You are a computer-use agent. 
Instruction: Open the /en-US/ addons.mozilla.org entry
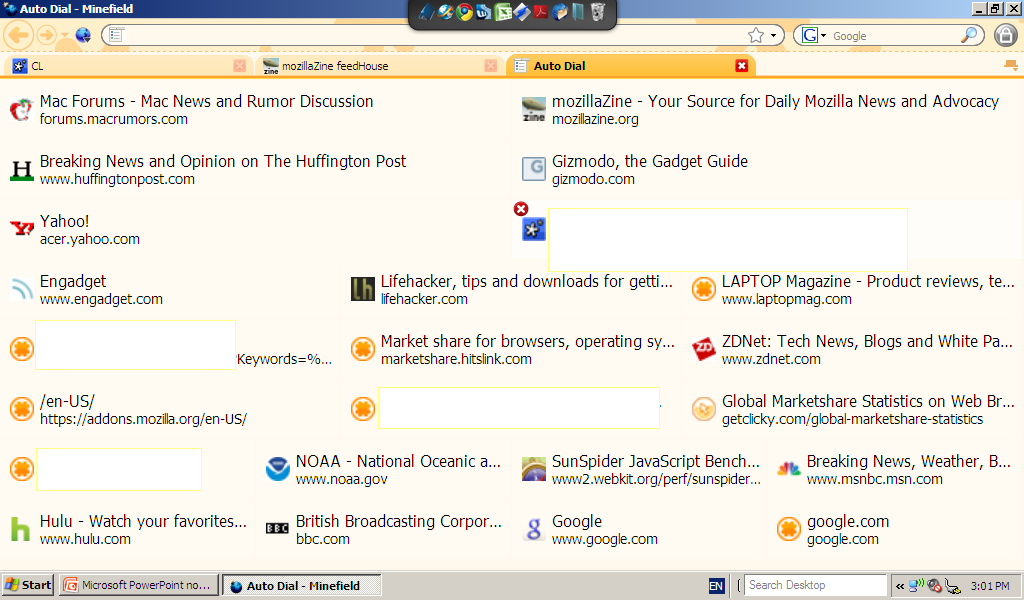(170, 409)
